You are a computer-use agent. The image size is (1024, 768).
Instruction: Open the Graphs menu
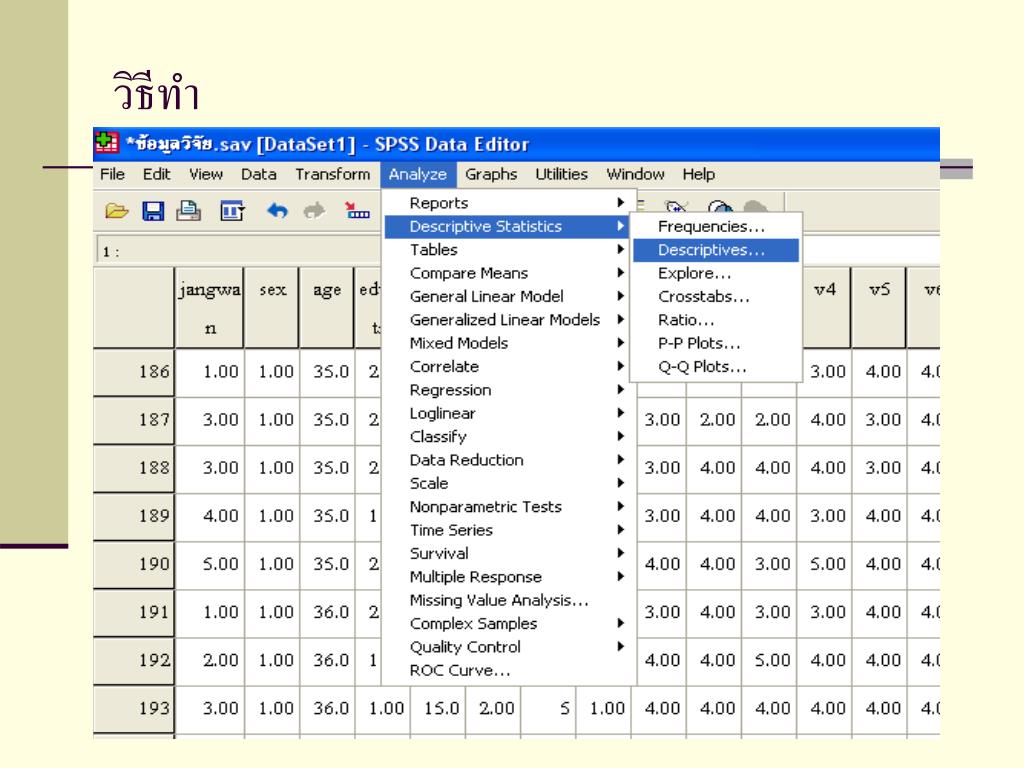tap(491, 174)
